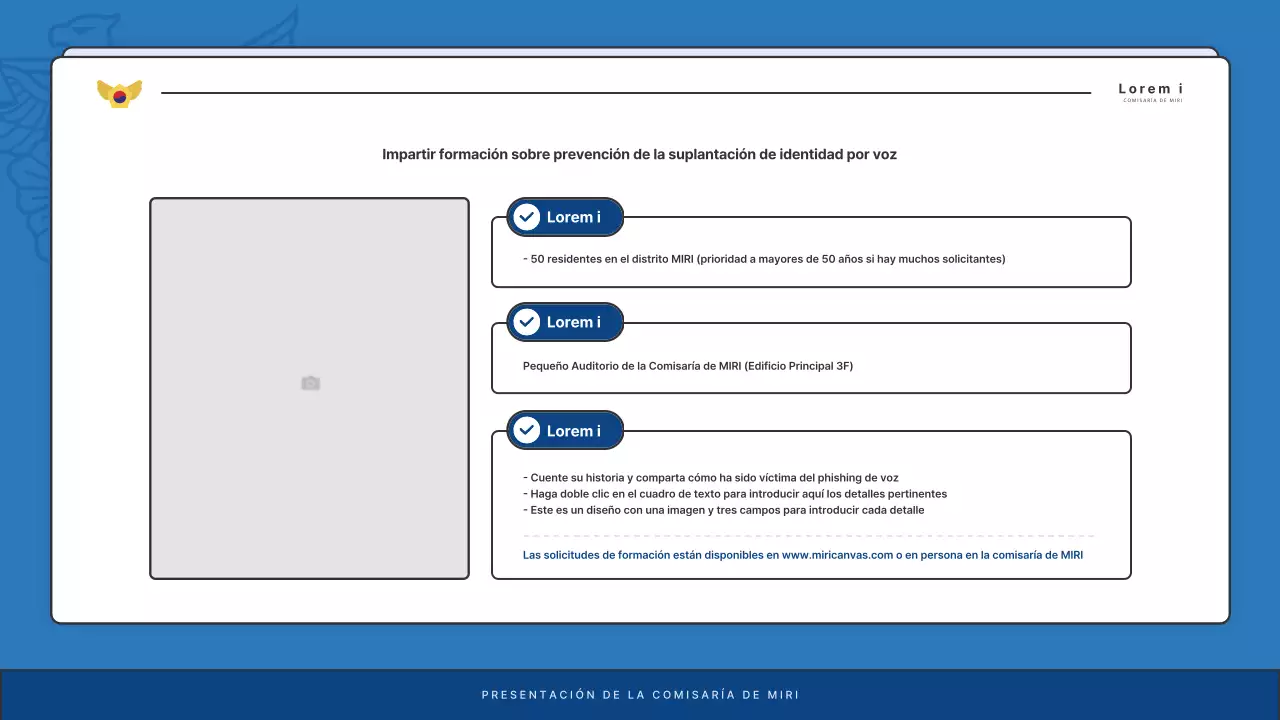Click the checkmark circle on second Lorem i badge

(527, 322)
